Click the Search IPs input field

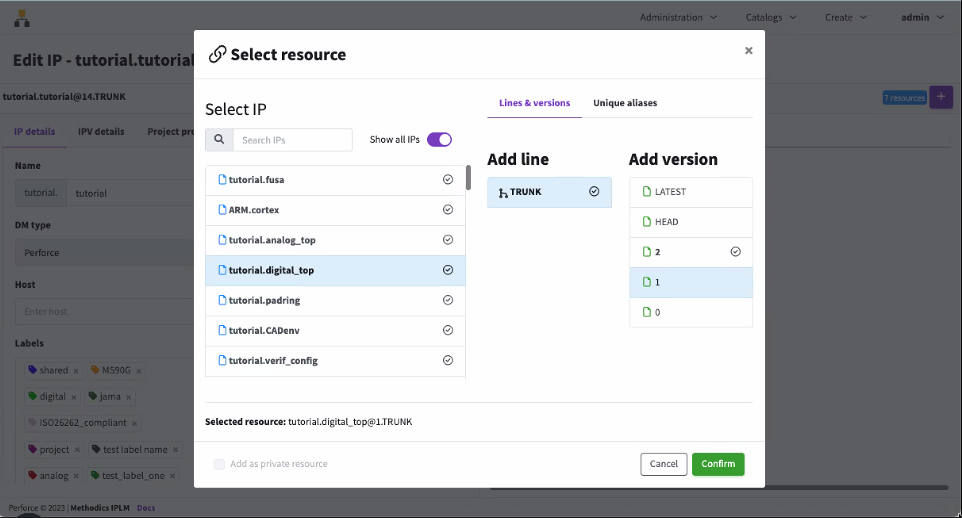293,140
